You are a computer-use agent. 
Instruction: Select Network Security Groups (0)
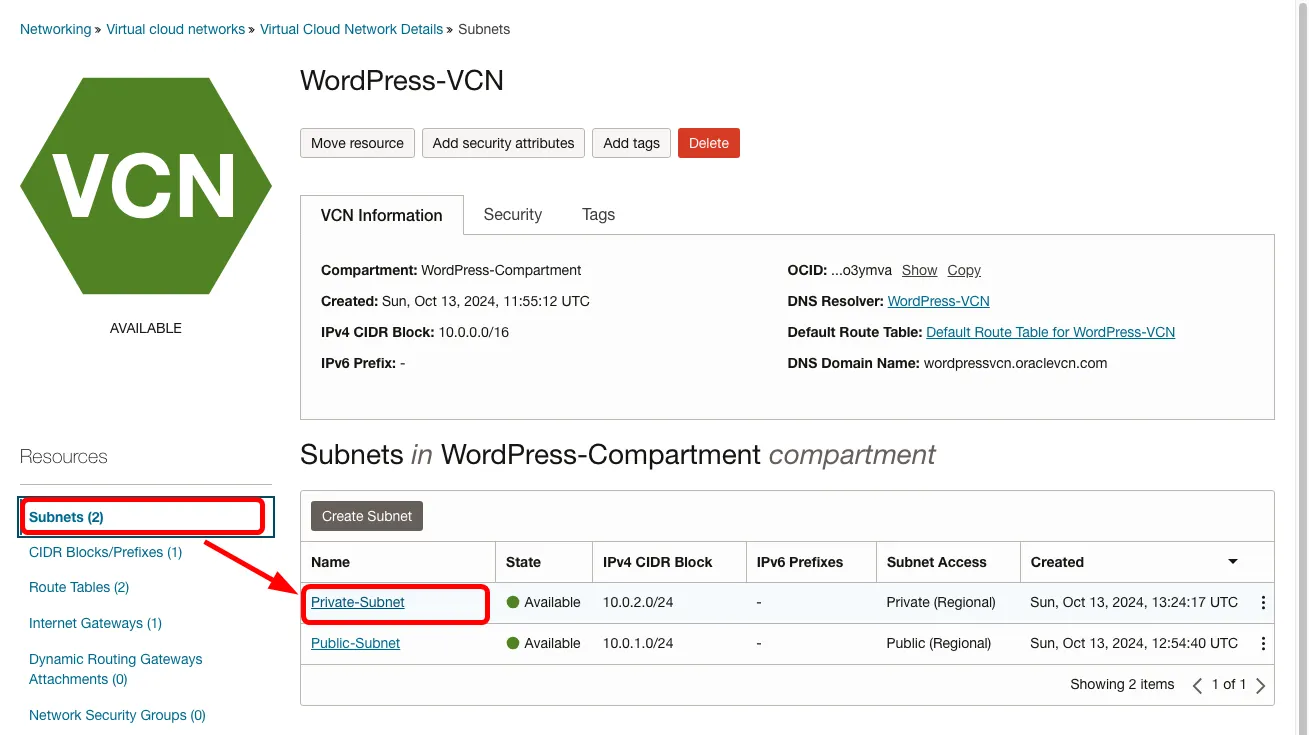117,715
